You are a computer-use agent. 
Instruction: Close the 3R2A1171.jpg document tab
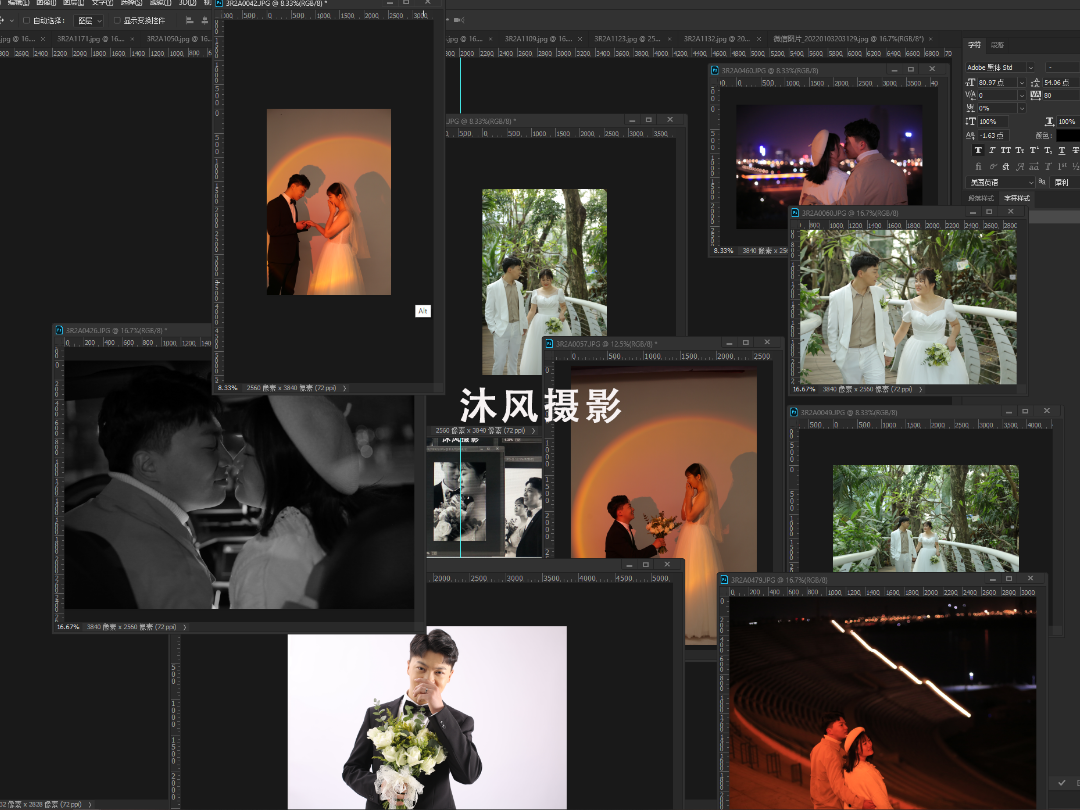tap(132, 39)
